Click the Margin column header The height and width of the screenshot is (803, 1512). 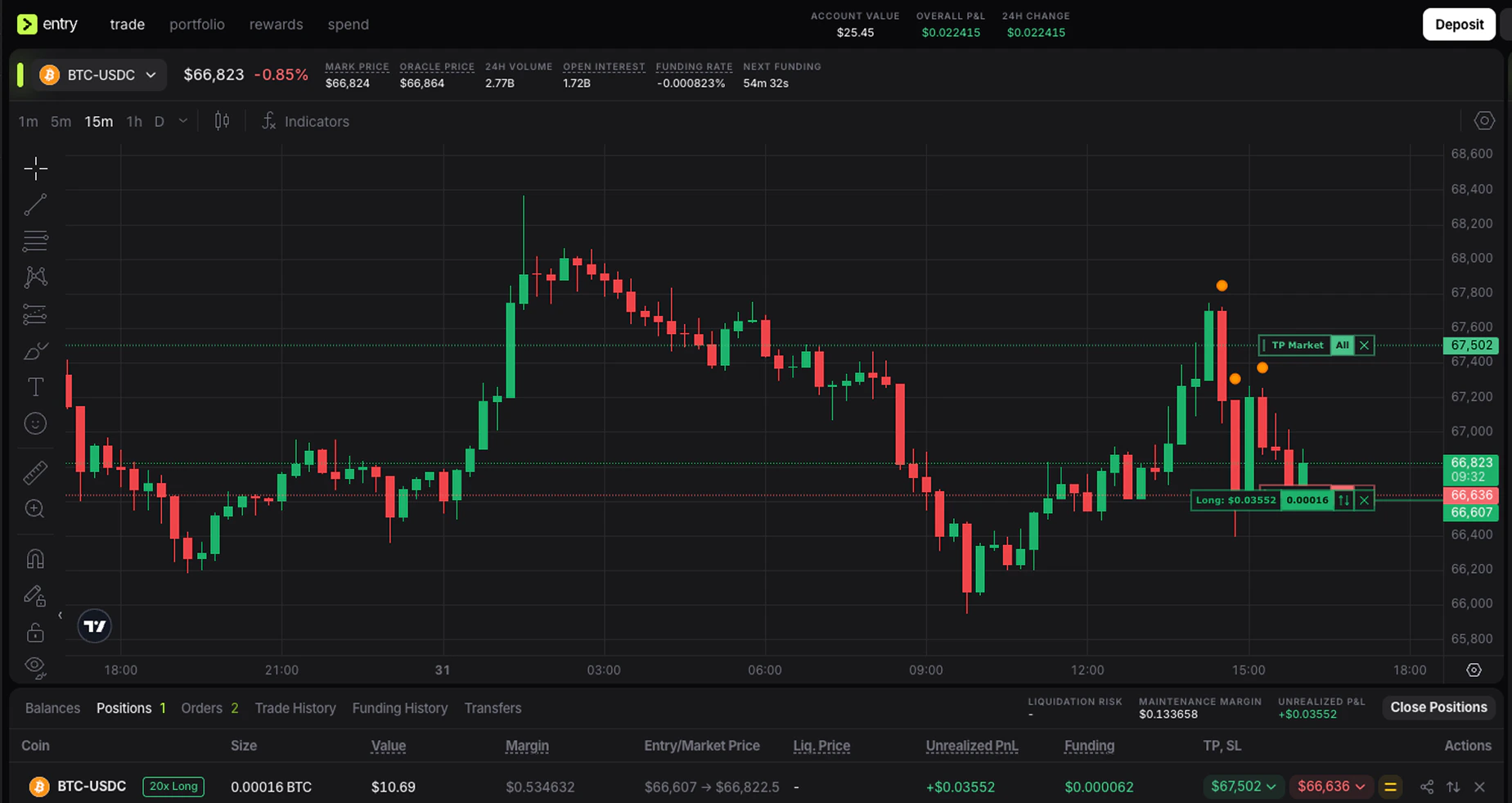click(527, 746)
